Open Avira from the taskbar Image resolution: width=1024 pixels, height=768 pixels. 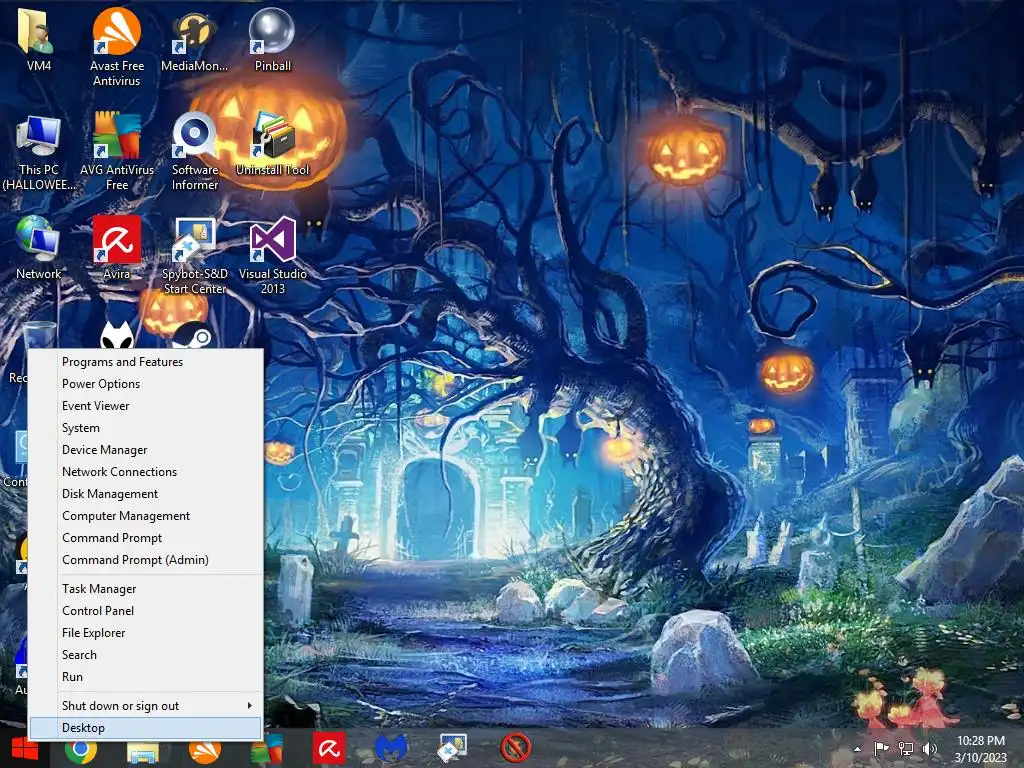coord(328,748)
